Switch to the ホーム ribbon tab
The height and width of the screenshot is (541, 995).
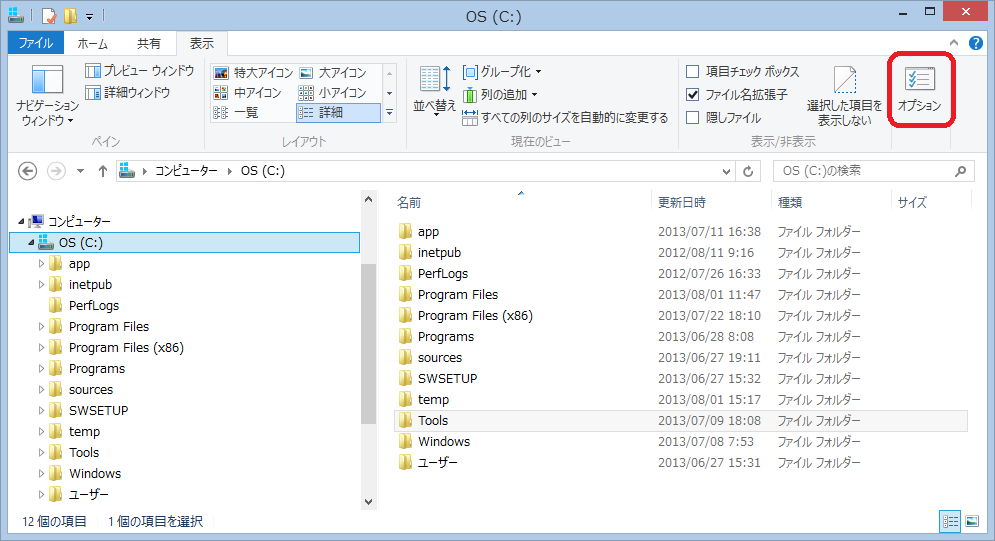tap(92, 44)
